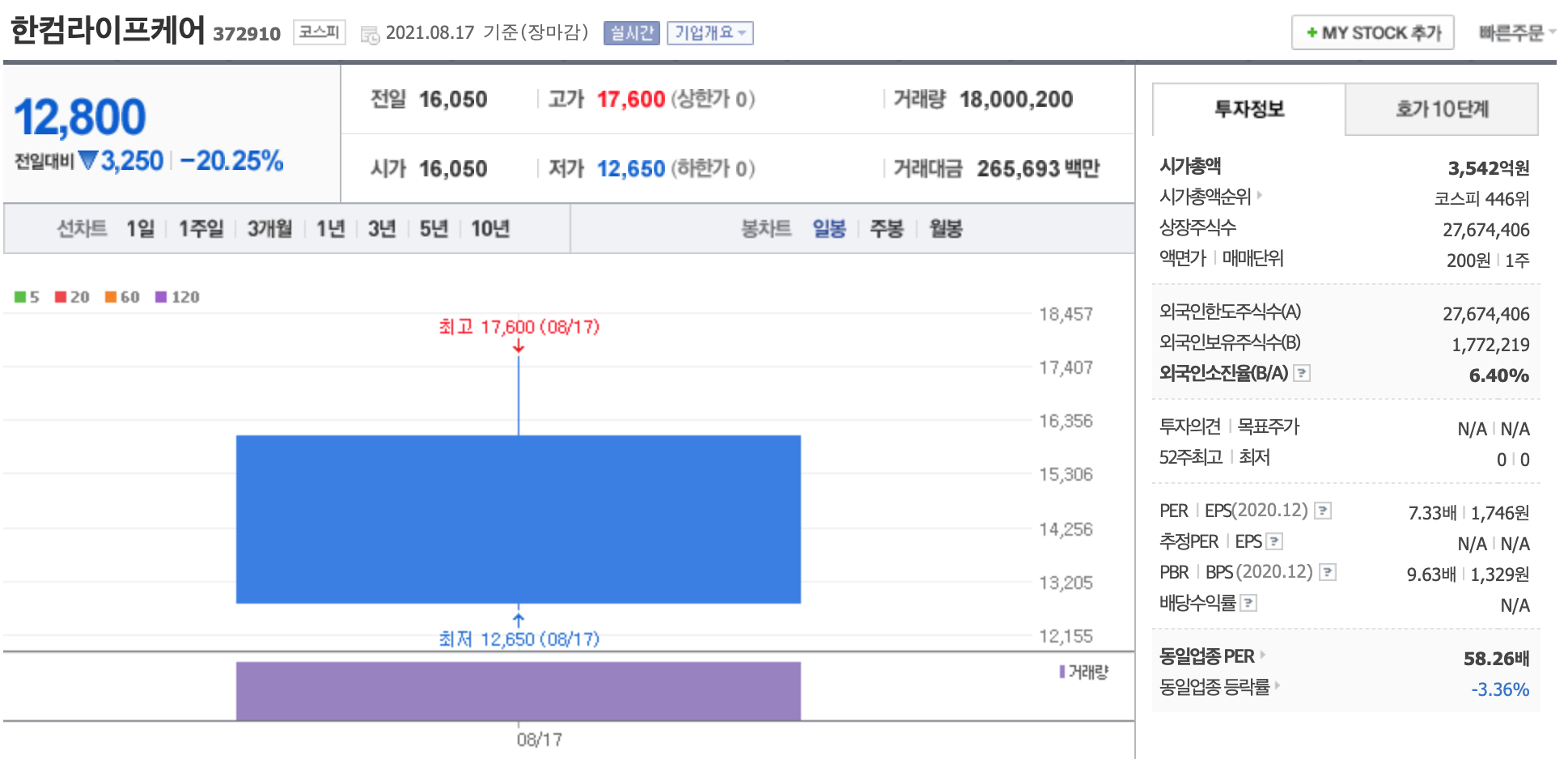This screenshot has width=1568, height=759.
Task: Open the 시가총액순위 link arrow
Action: click(1259, 195)
